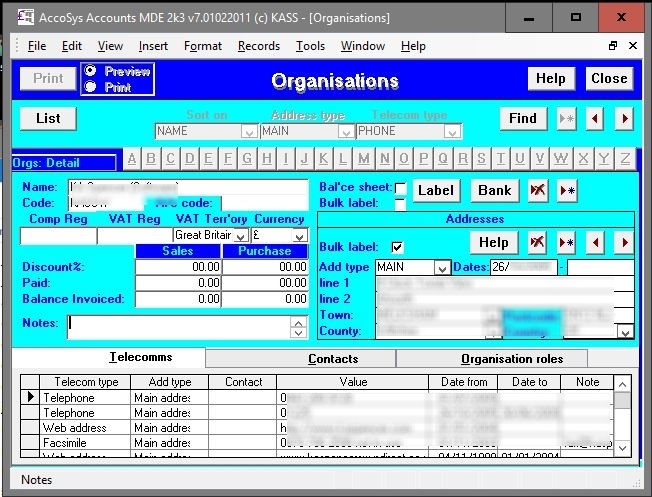Filter organisations by letter P
The width and height of the screenshot is (652, 497).
pos(423,158)
